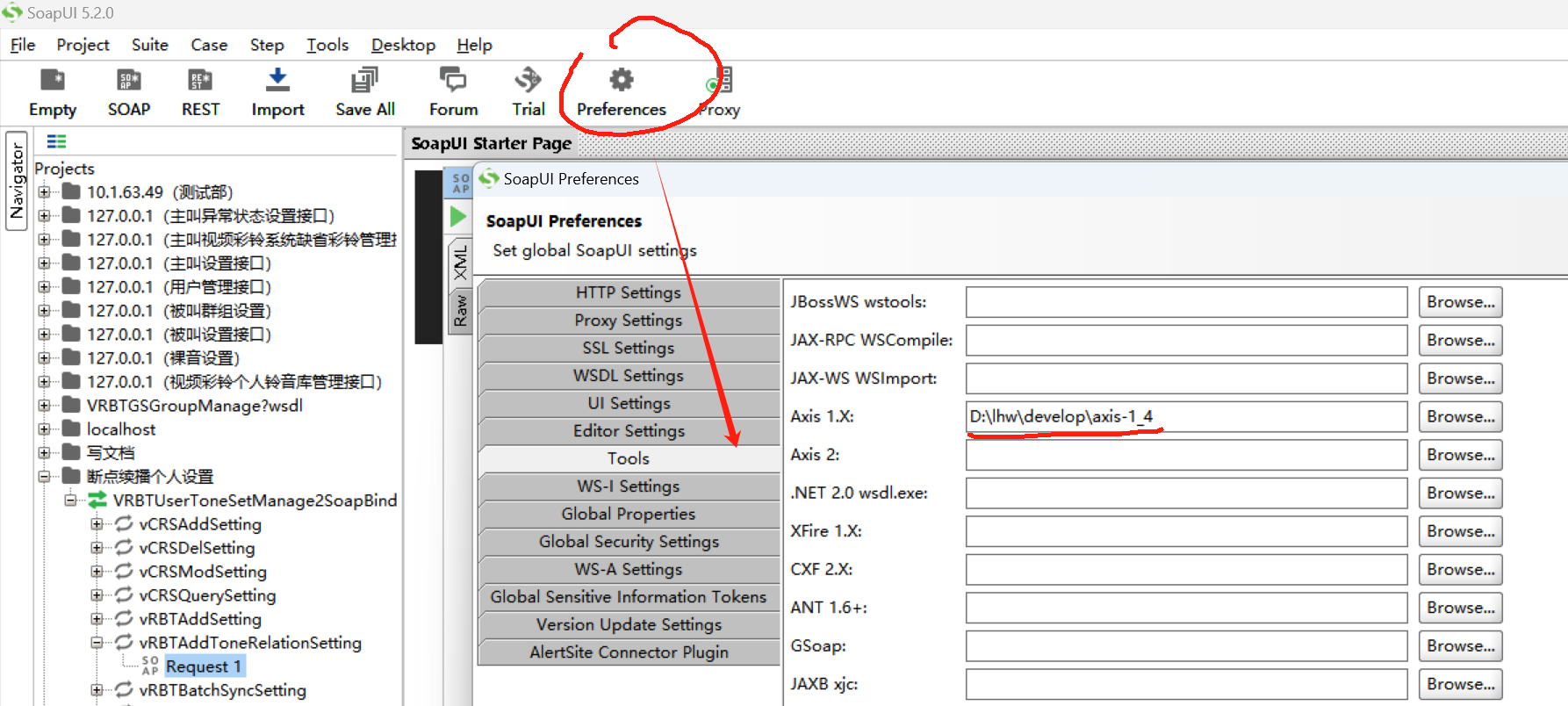Image resolution: width=1568 pixels, height=706 pixels.
Task: Select the Editor Settings tab
Action: click(629, 431)
